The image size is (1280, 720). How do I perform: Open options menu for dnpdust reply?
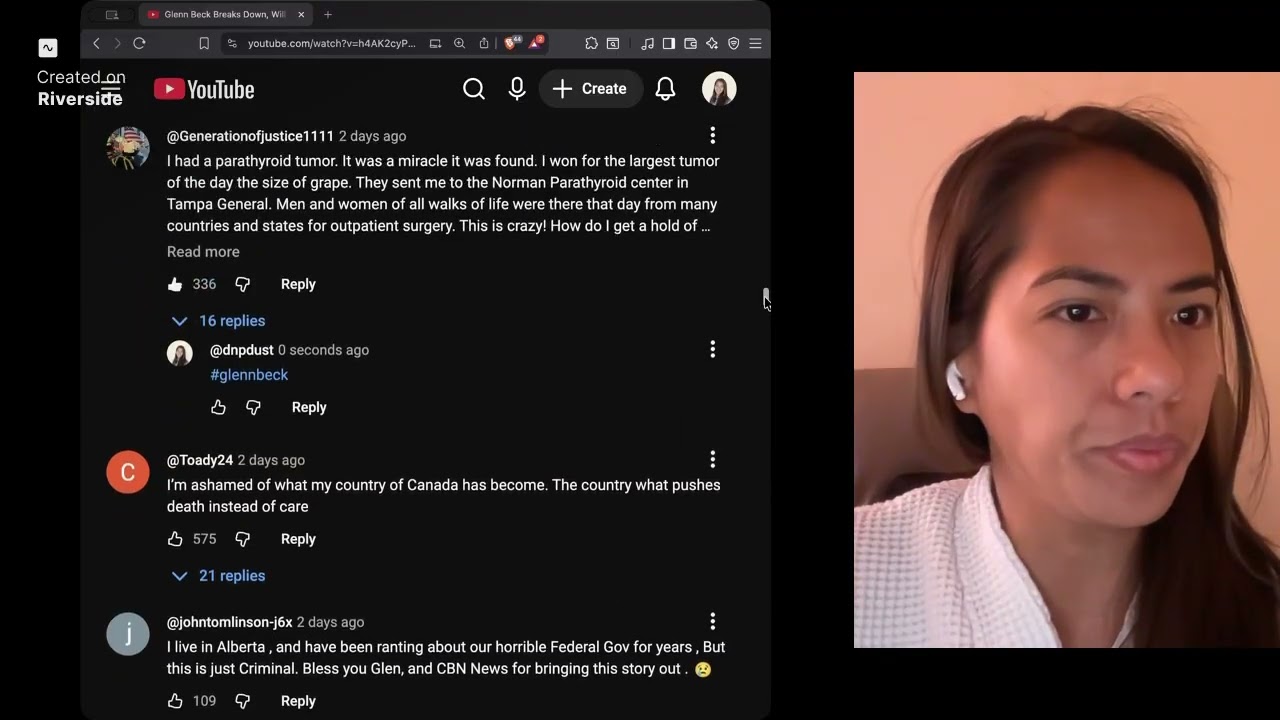(713, 349)
